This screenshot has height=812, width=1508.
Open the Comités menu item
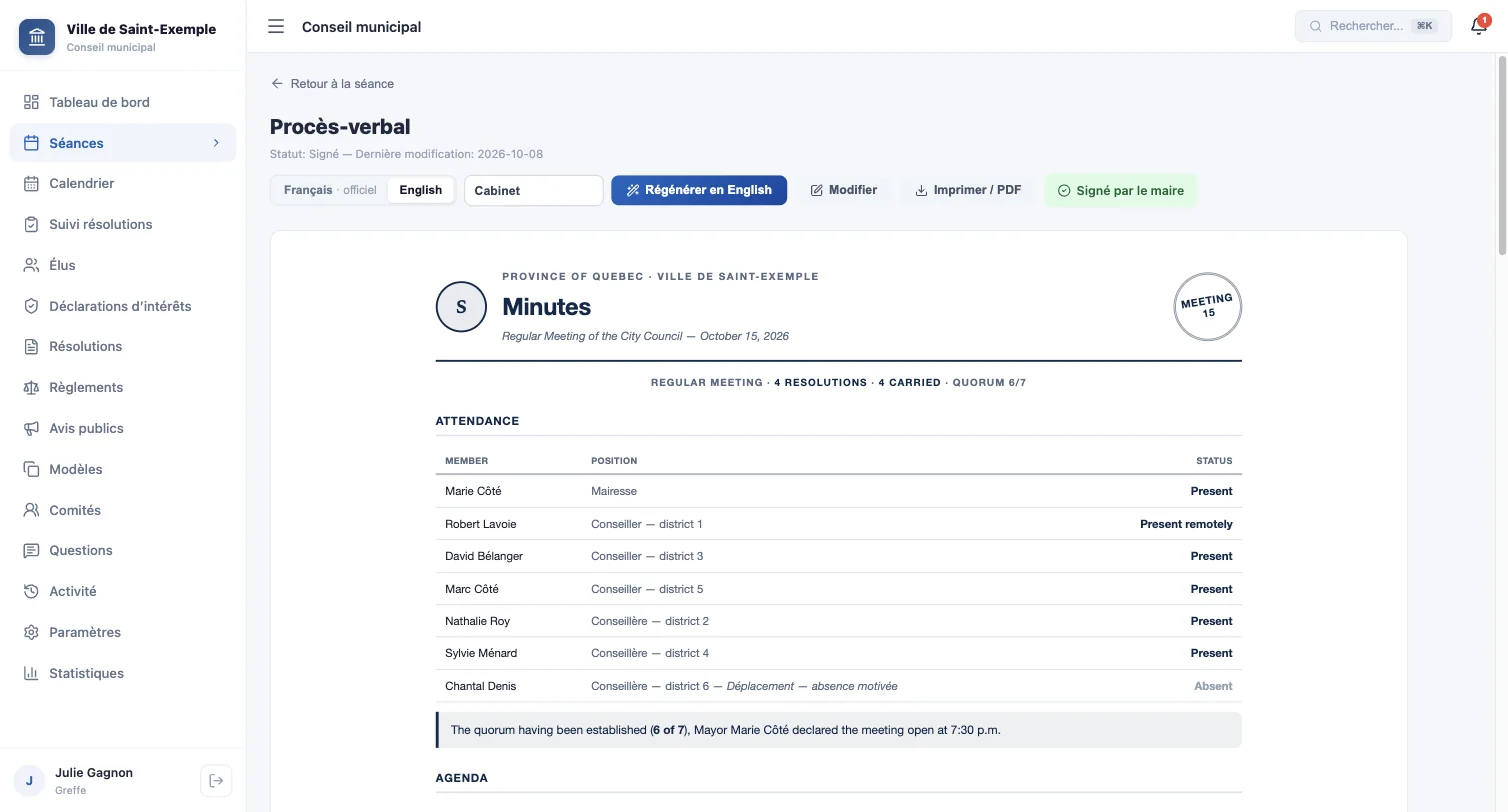click(x=123, y=510)
